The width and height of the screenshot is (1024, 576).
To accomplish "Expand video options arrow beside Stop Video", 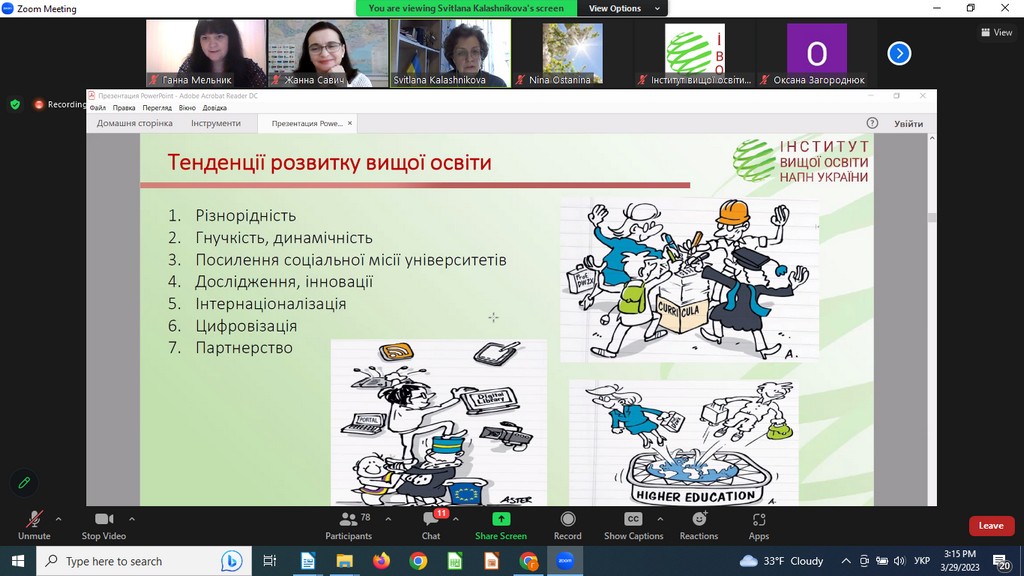I will (x=132, y=519).
